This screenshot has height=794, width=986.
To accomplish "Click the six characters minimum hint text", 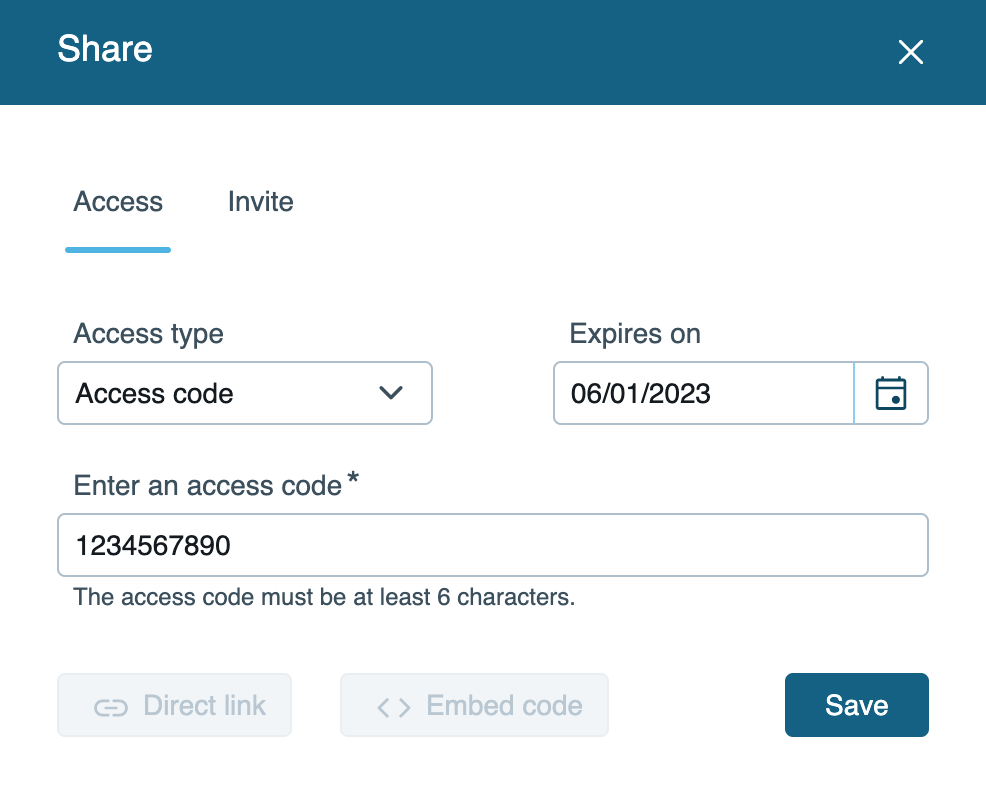I will pyautogui.click(x=324, y=597).
